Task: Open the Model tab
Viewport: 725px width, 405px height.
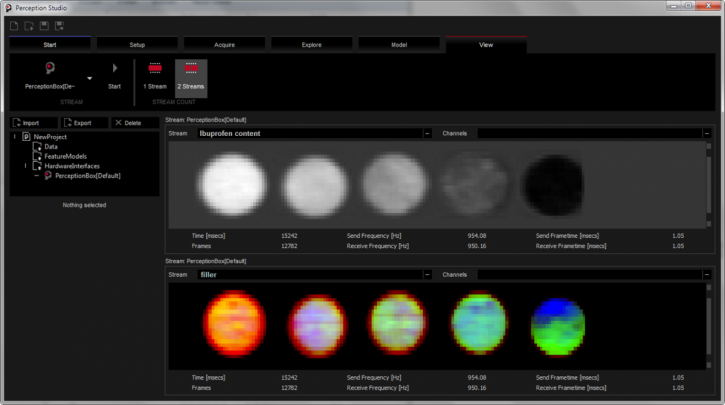Action: point(399,45)
